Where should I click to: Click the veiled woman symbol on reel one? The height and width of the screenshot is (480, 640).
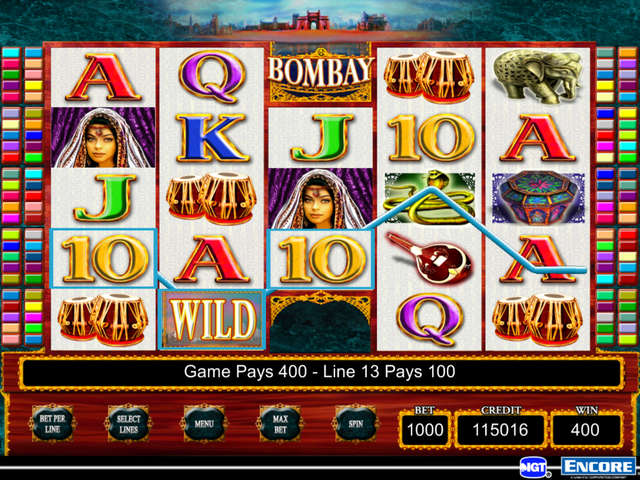[x=103, y=137]
